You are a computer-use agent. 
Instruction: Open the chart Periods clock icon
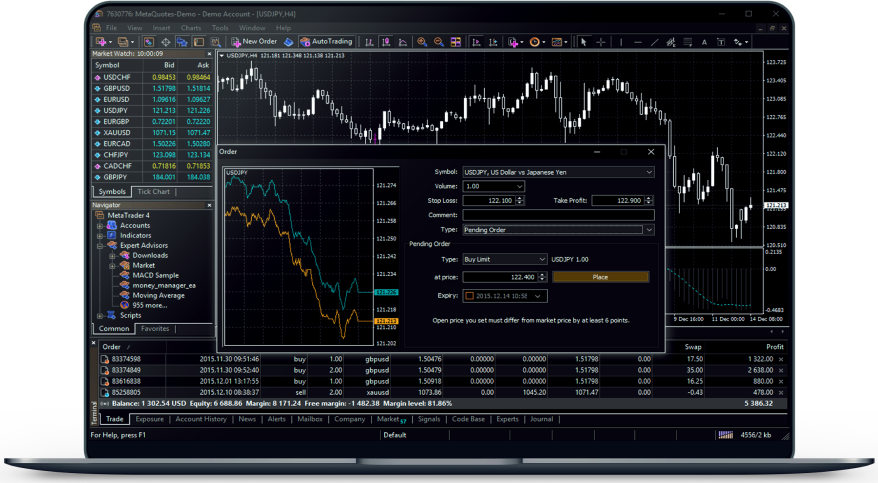(535, 42)
